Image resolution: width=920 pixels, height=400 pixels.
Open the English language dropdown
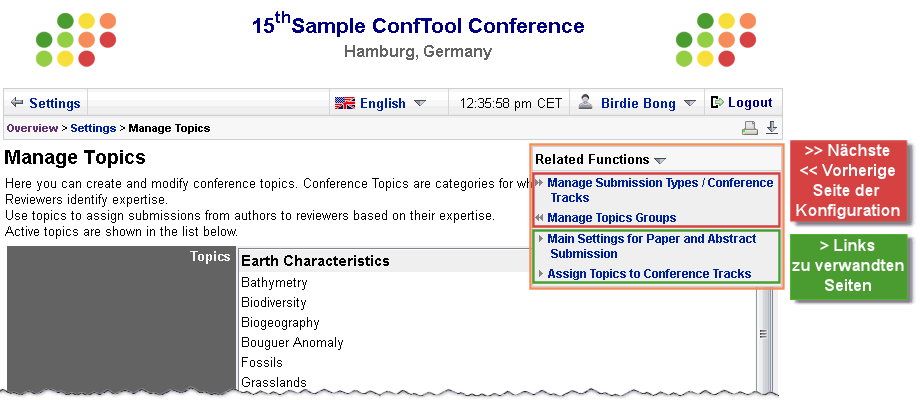point(420,103)
